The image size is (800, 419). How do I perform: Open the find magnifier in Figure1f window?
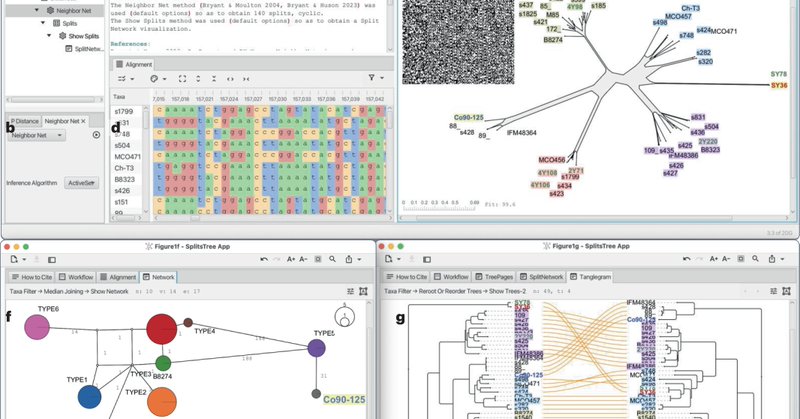point(333,259)
